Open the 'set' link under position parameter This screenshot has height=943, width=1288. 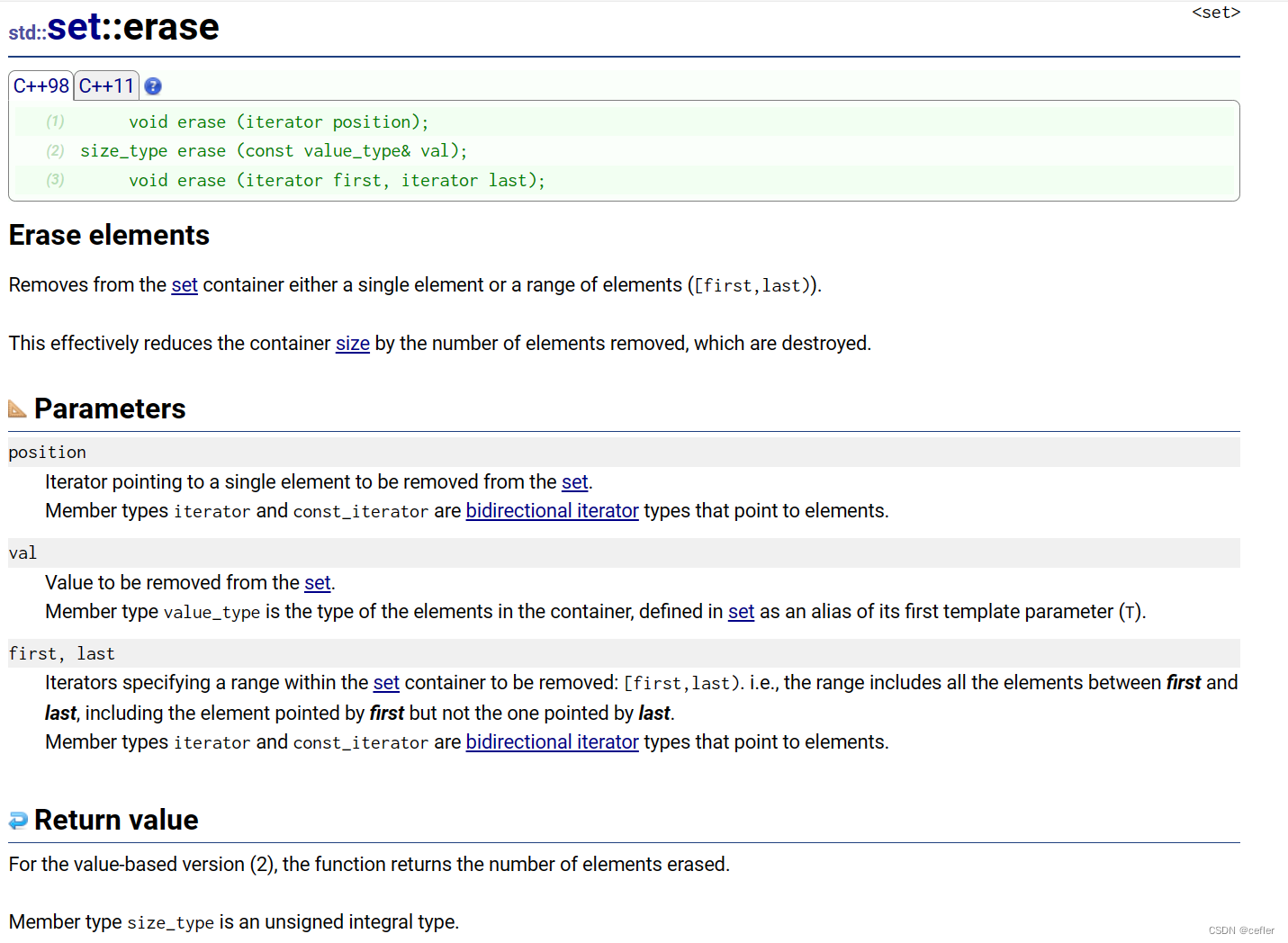point(574,482)
